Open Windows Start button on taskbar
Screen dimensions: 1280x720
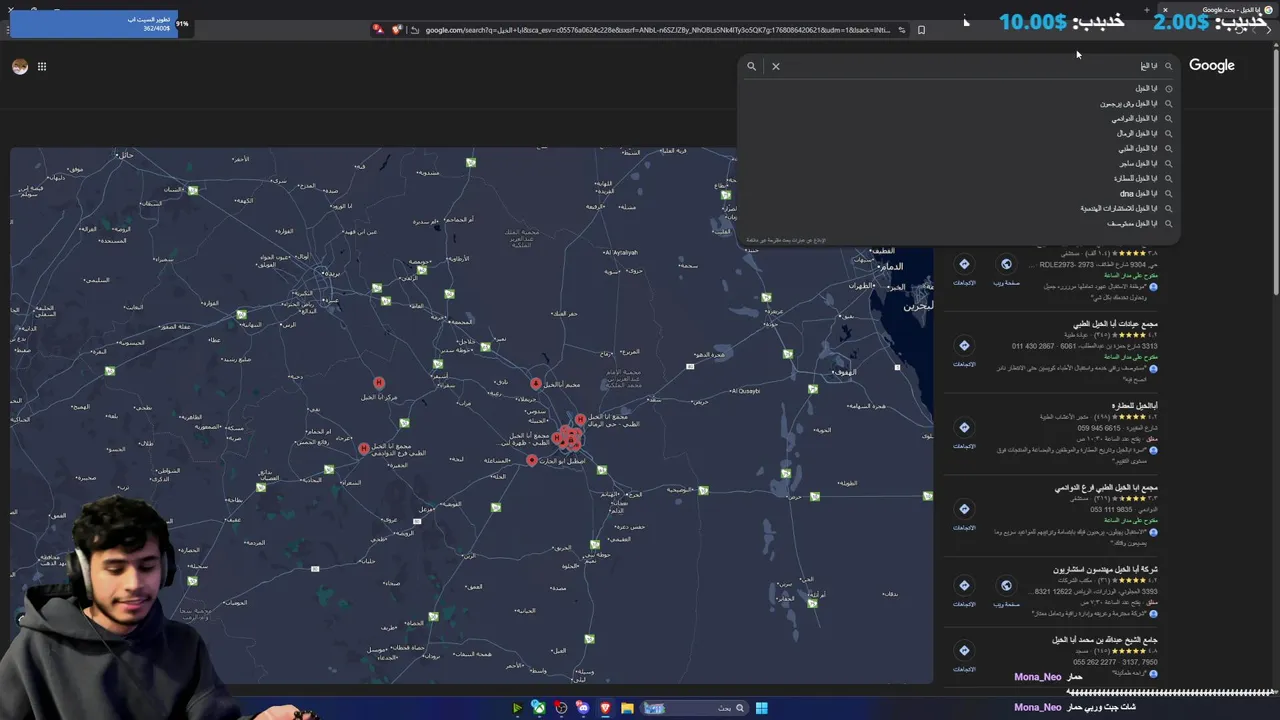(x=761, y=708)
